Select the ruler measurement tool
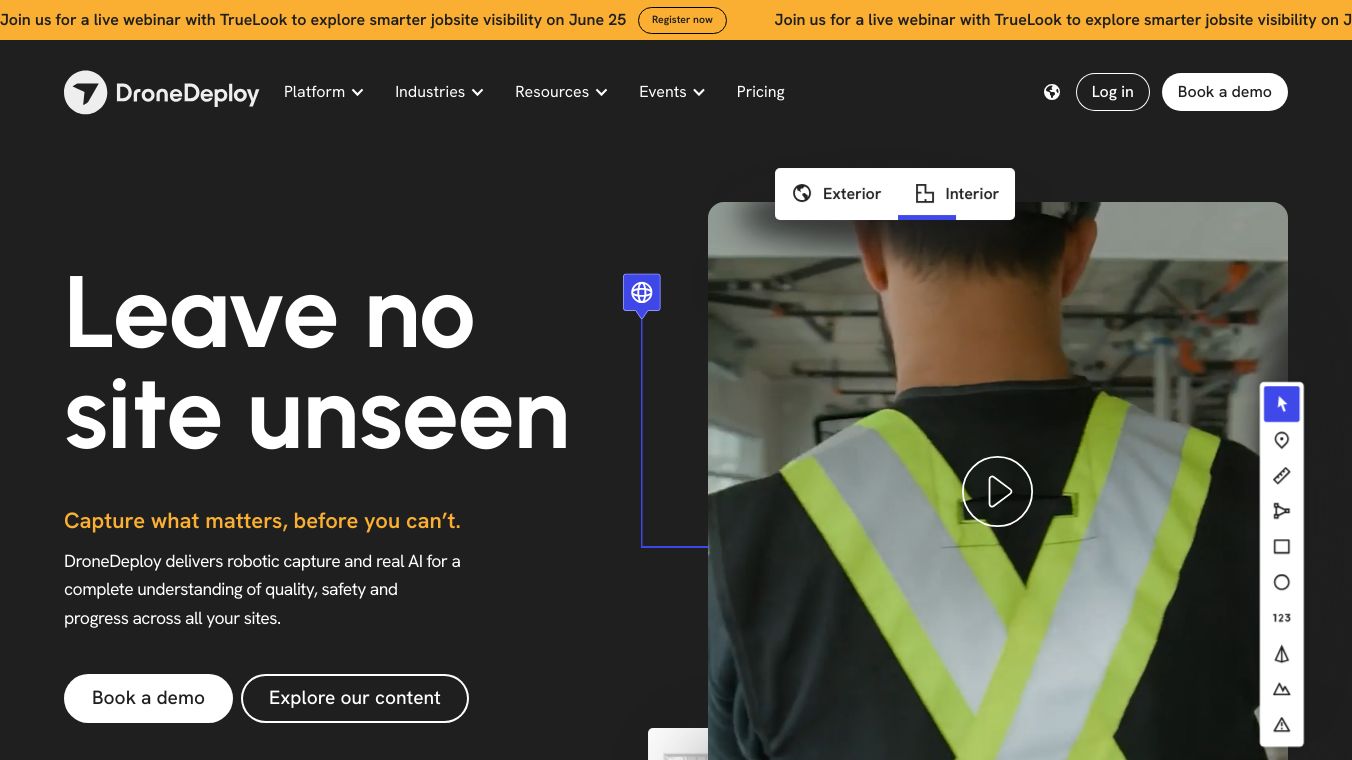 1282,476
